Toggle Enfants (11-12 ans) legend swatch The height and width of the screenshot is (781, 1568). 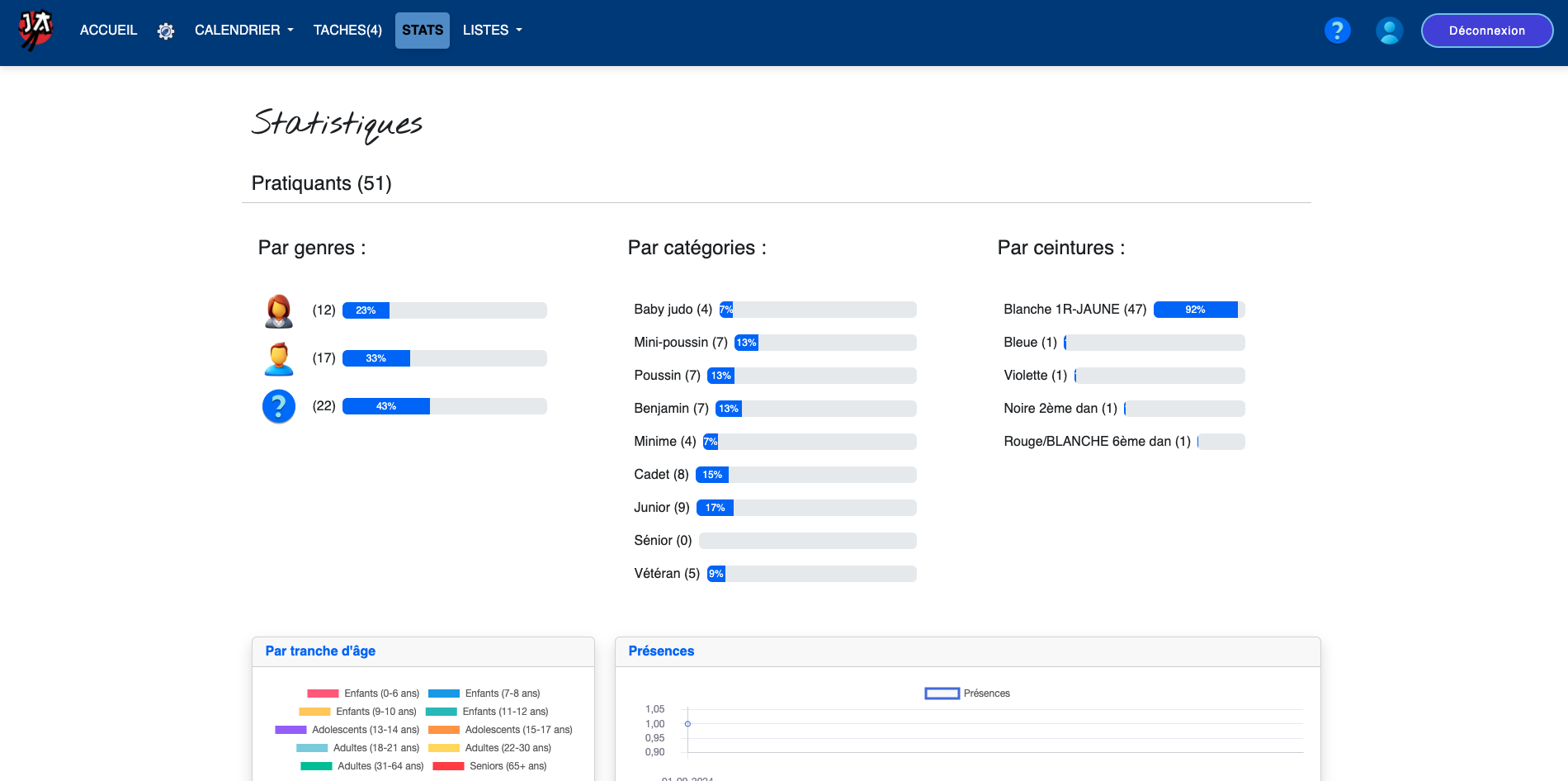tap(442, 712)
